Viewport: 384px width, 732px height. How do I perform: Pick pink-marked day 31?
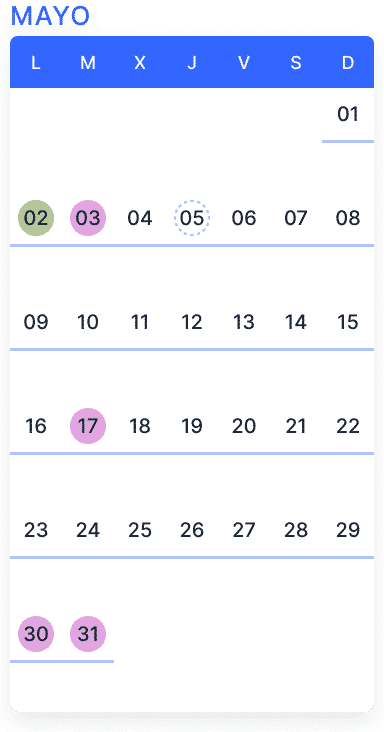tap(88, 634)
